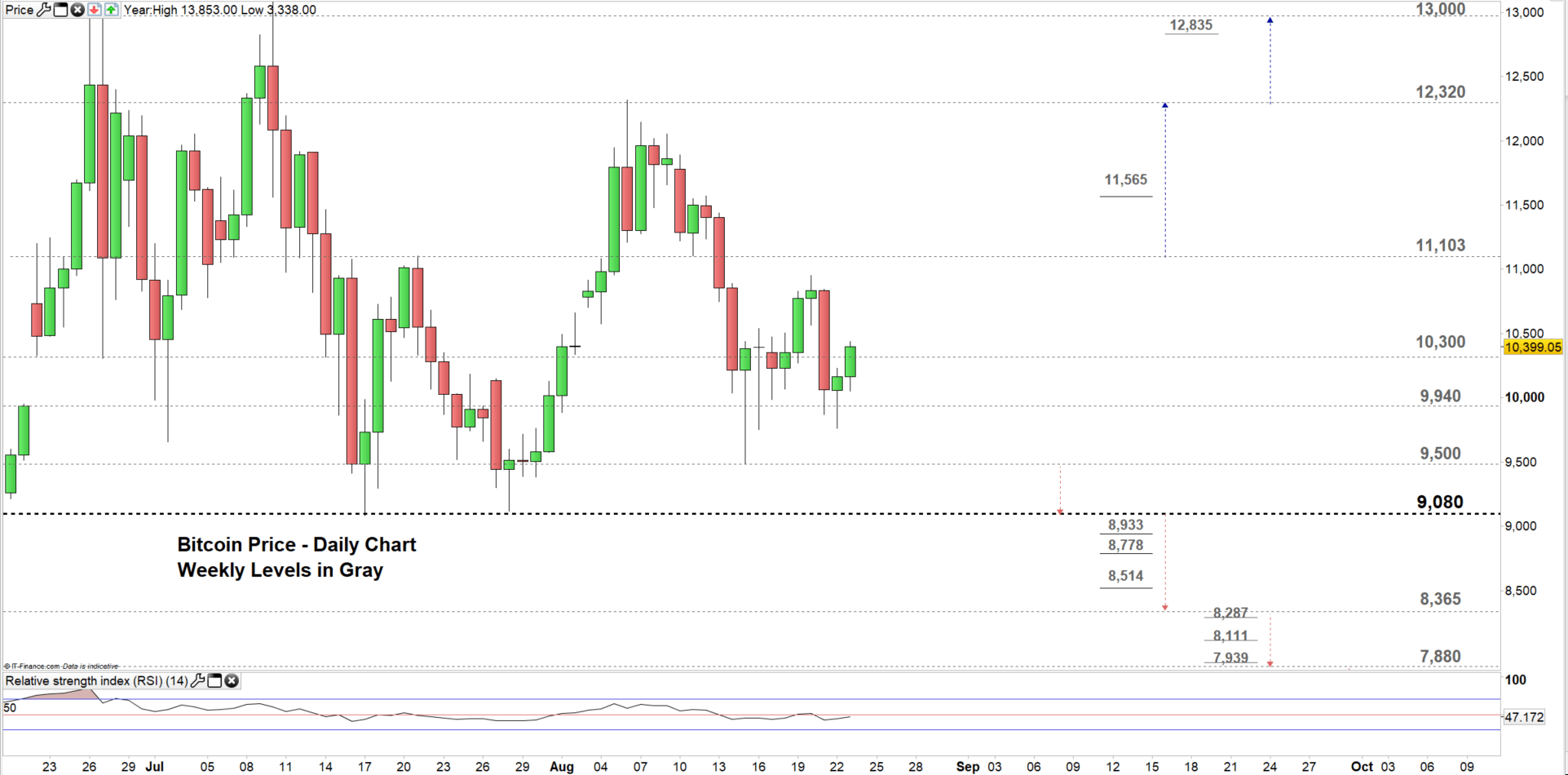Click the Year High 13,853.00 Low 3,338.00 text

coord(220,10)
